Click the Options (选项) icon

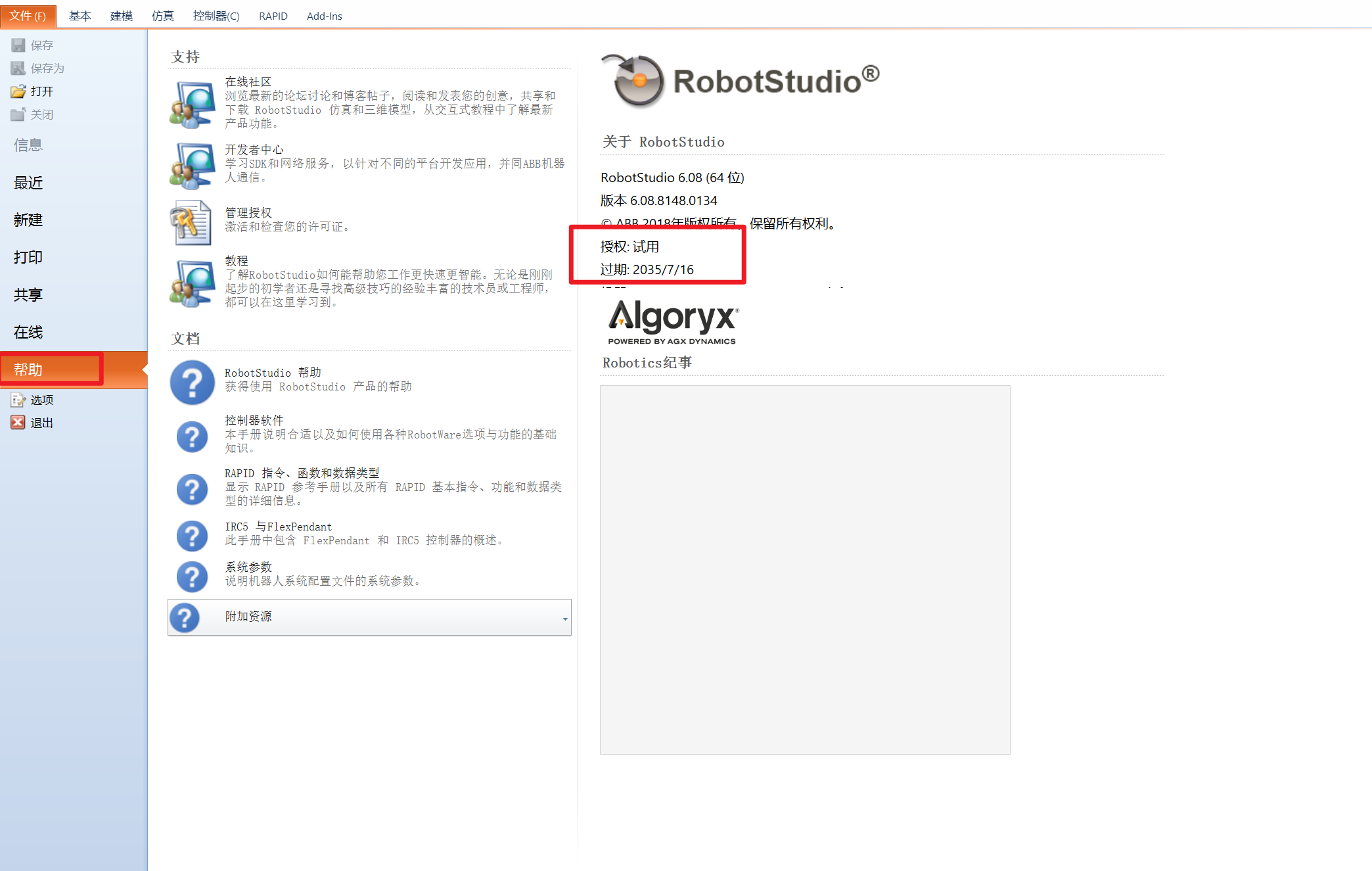pyautogui.click(x=18, y=400)
